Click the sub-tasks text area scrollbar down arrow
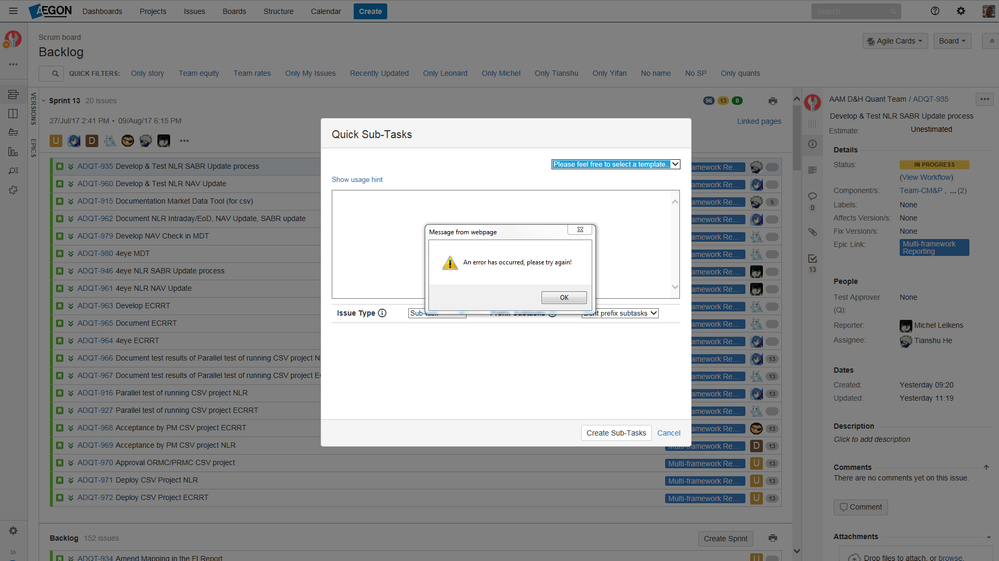The height and width of the screenshot is (561, 999). coord(675,287)
